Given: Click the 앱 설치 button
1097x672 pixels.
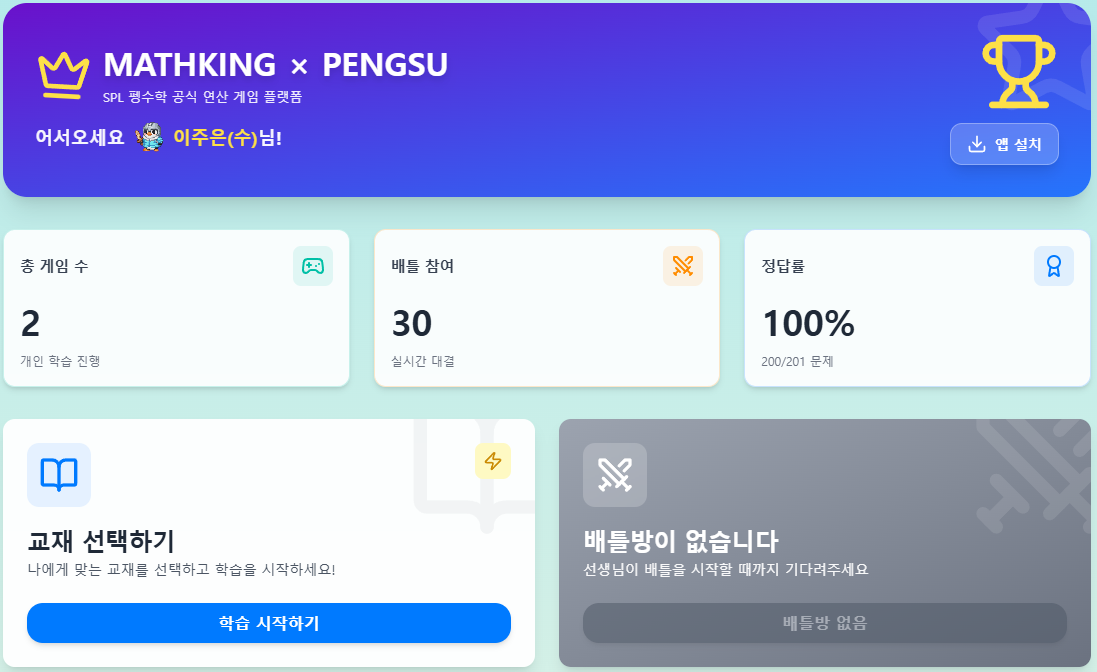Looking at the screenshot, I should [x=1004, y=143].
